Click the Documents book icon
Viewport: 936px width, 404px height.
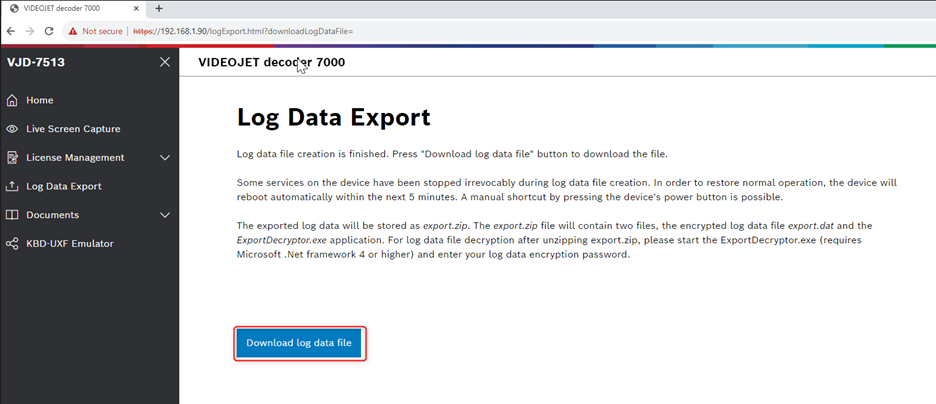11,215
